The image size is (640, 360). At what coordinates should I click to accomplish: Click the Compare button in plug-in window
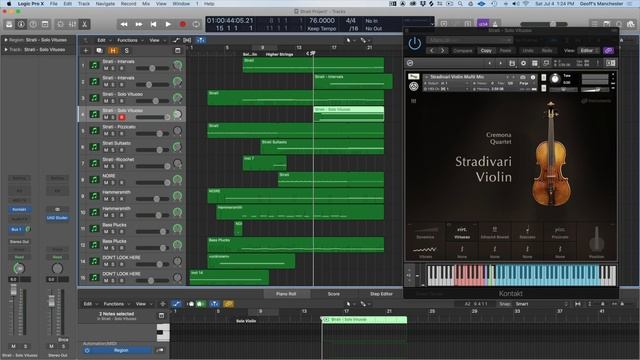point(463,51)
